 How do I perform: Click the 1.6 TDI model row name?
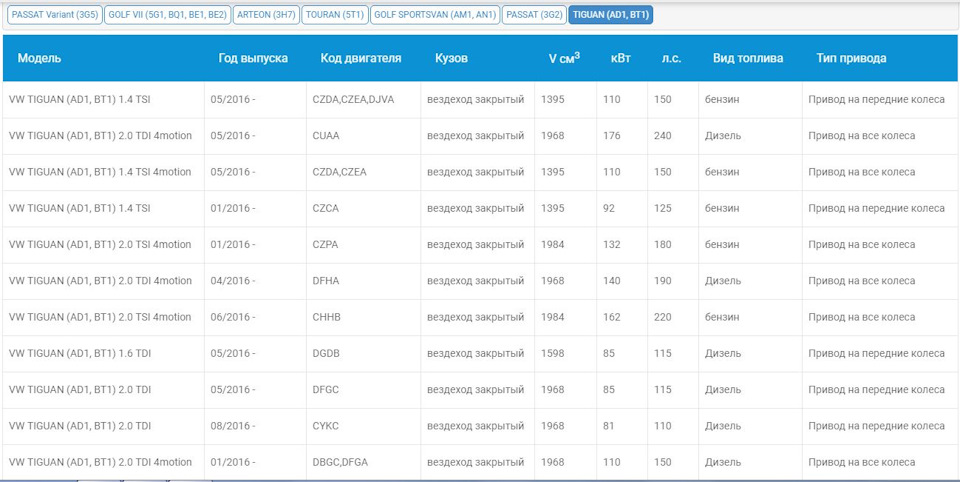point(80,353)
